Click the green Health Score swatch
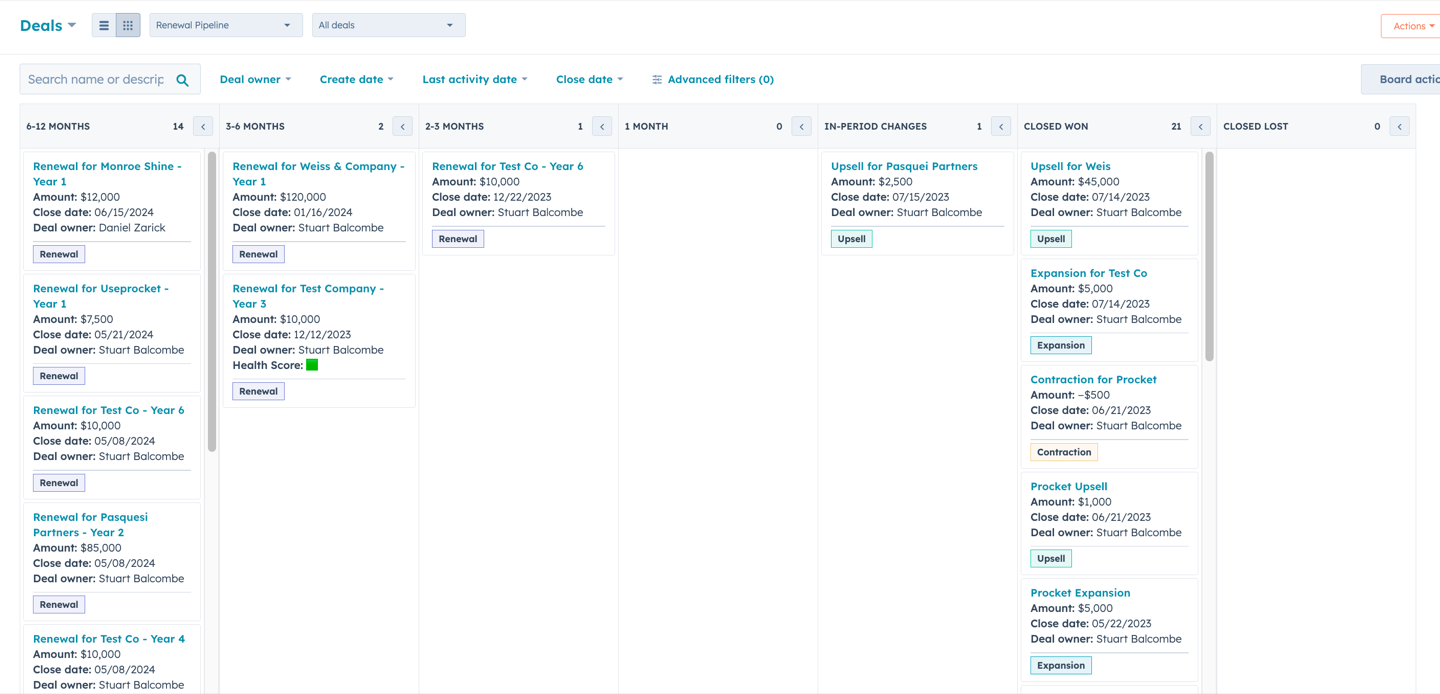Screen dimensions: 1440x694 tap(312, 365)
